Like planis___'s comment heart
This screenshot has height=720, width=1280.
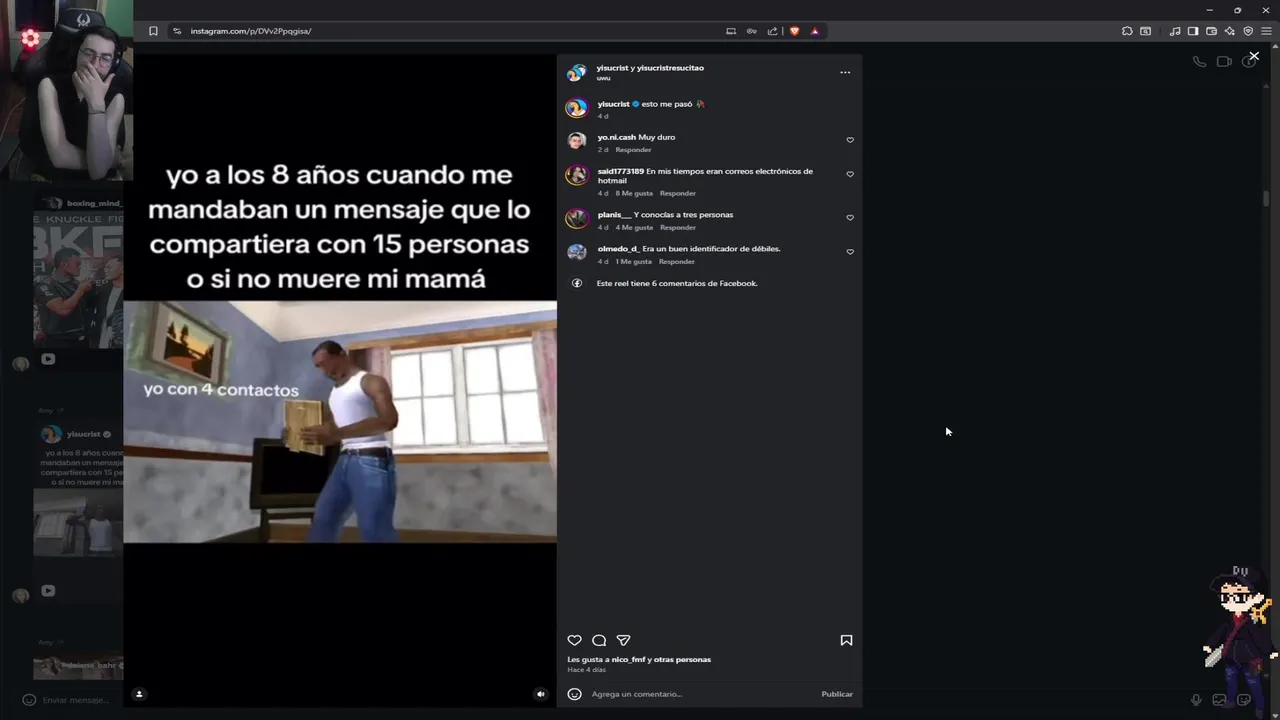pyautogui.click(x=850, y=217)
